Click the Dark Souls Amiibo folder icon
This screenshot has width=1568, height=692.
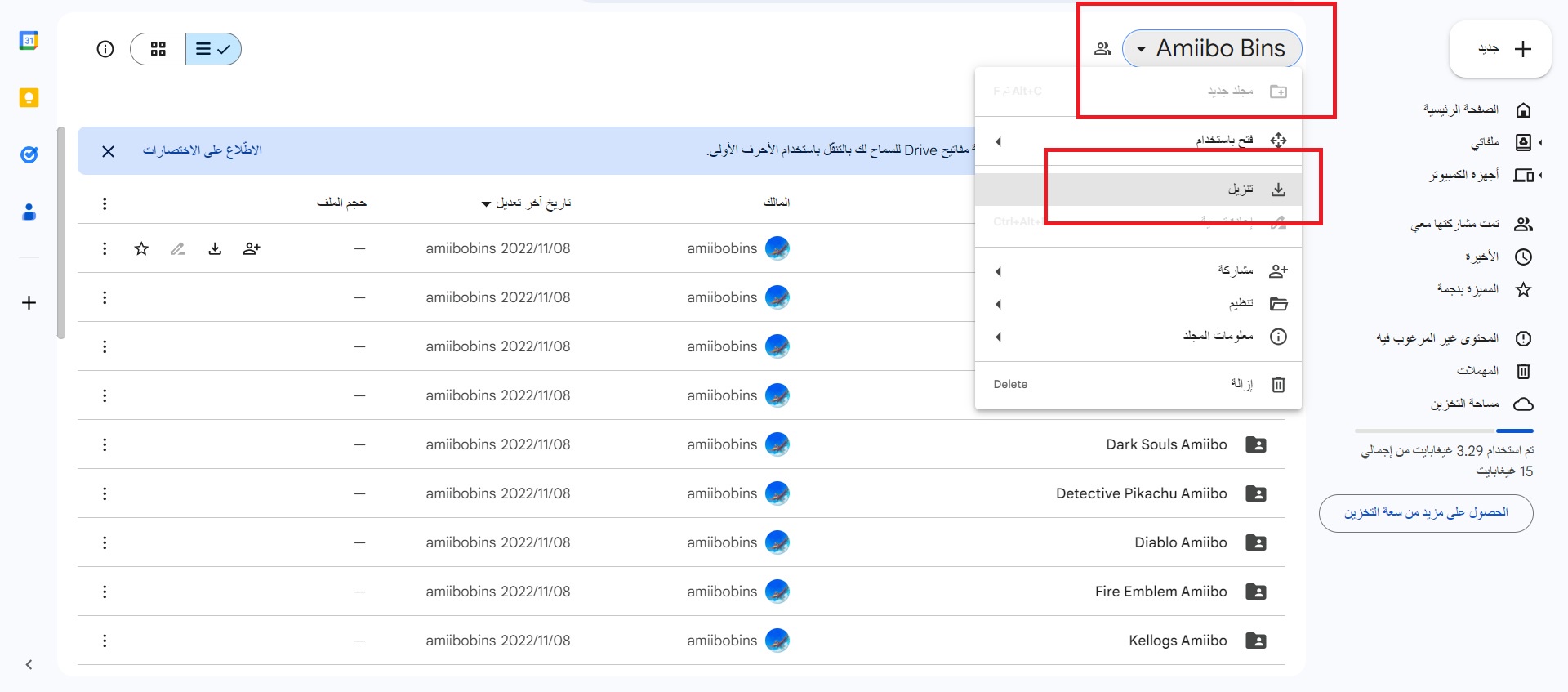[1256, 444]
